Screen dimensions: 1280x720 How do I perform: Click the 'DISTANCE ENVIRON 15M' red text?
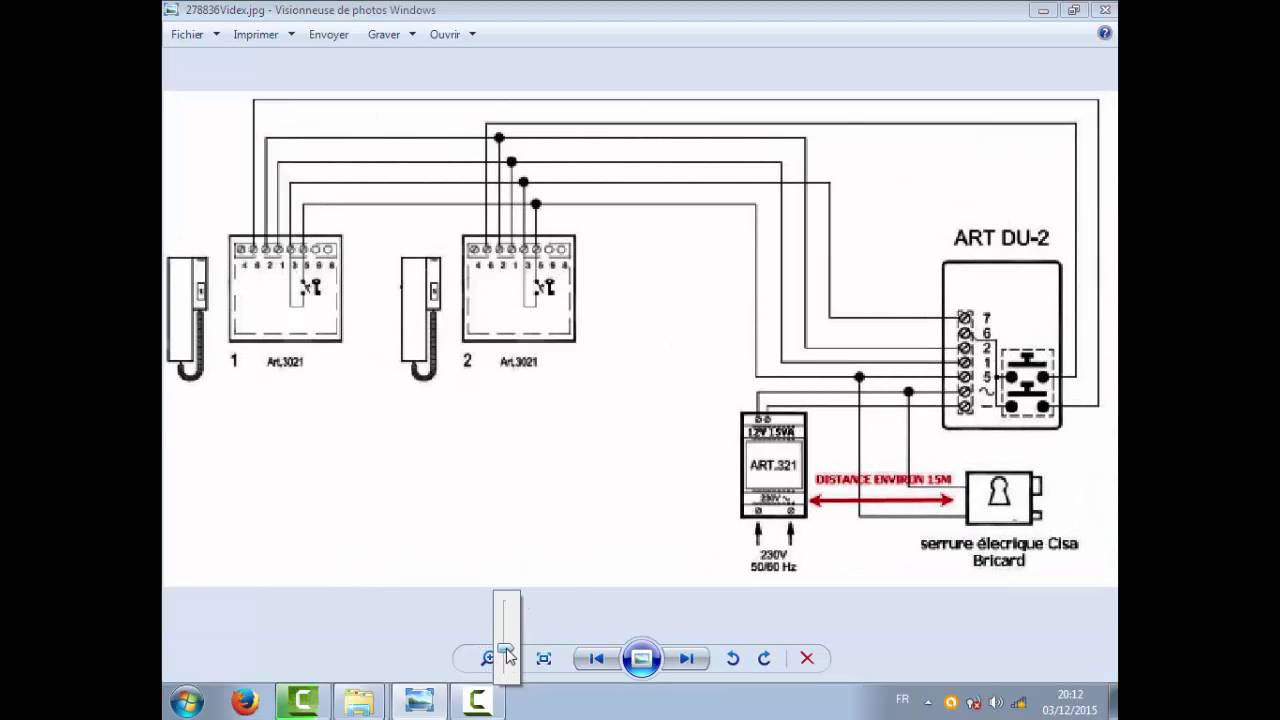pyautogui.click(x=883, y=480)
